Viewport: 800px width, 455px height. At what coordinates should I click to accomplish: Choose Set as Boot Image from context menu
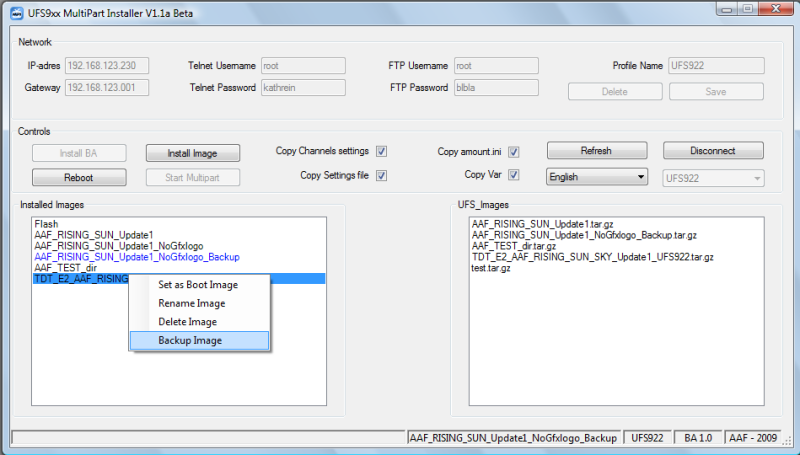[x=198, y=284]
